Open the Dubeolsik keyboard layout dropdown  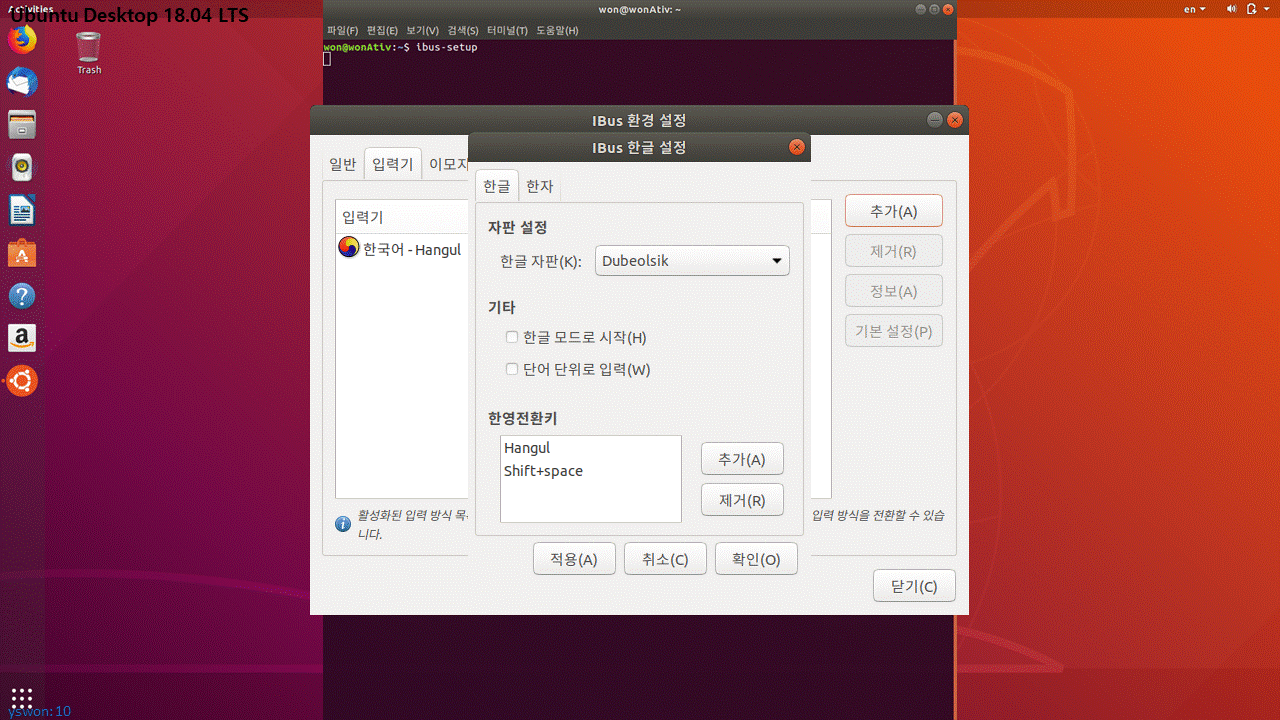pos(692,260)
